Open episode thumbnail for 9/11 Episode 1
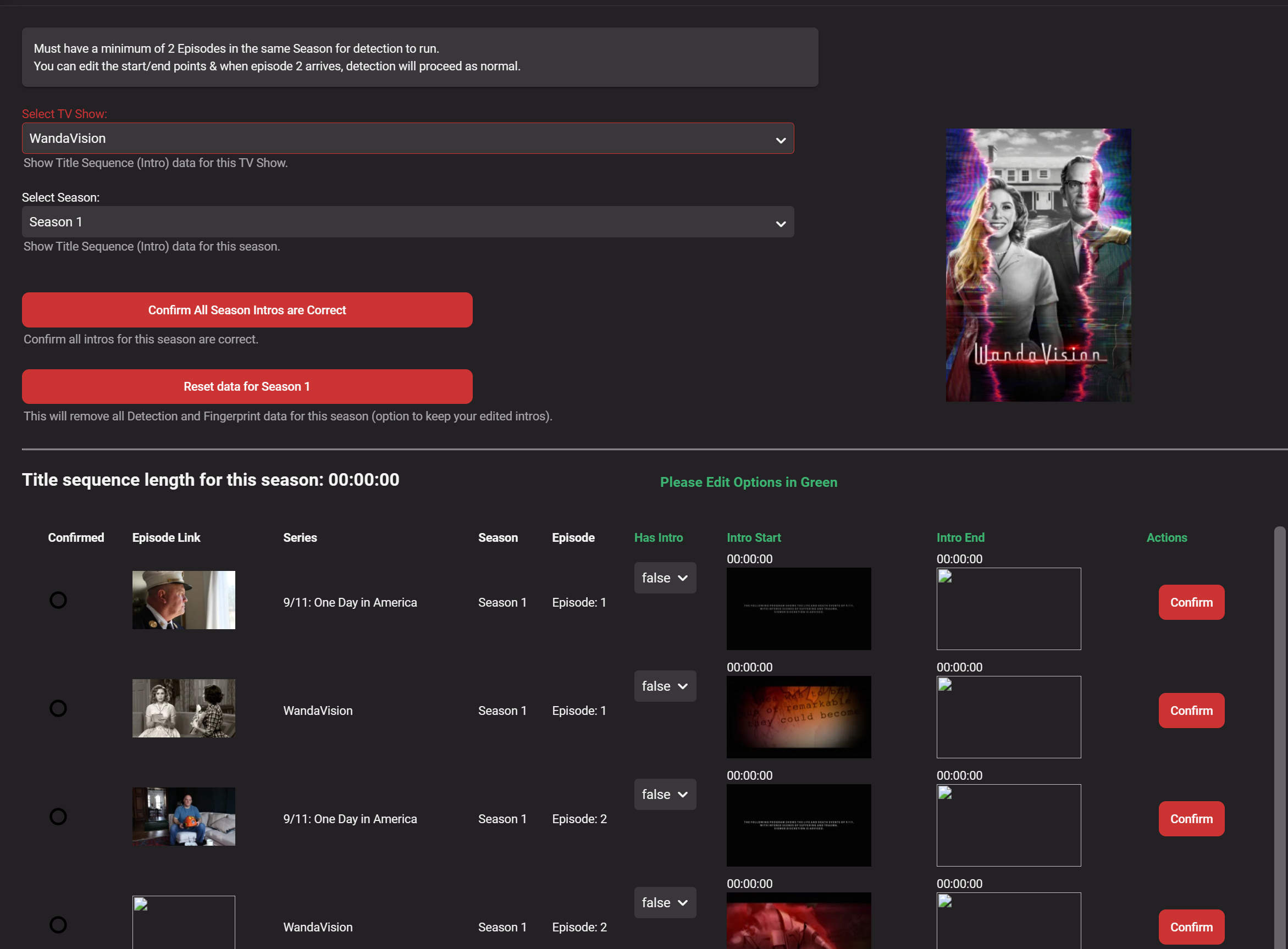The width and height of the screenshot is (1288, 949). tap(184, 600)
